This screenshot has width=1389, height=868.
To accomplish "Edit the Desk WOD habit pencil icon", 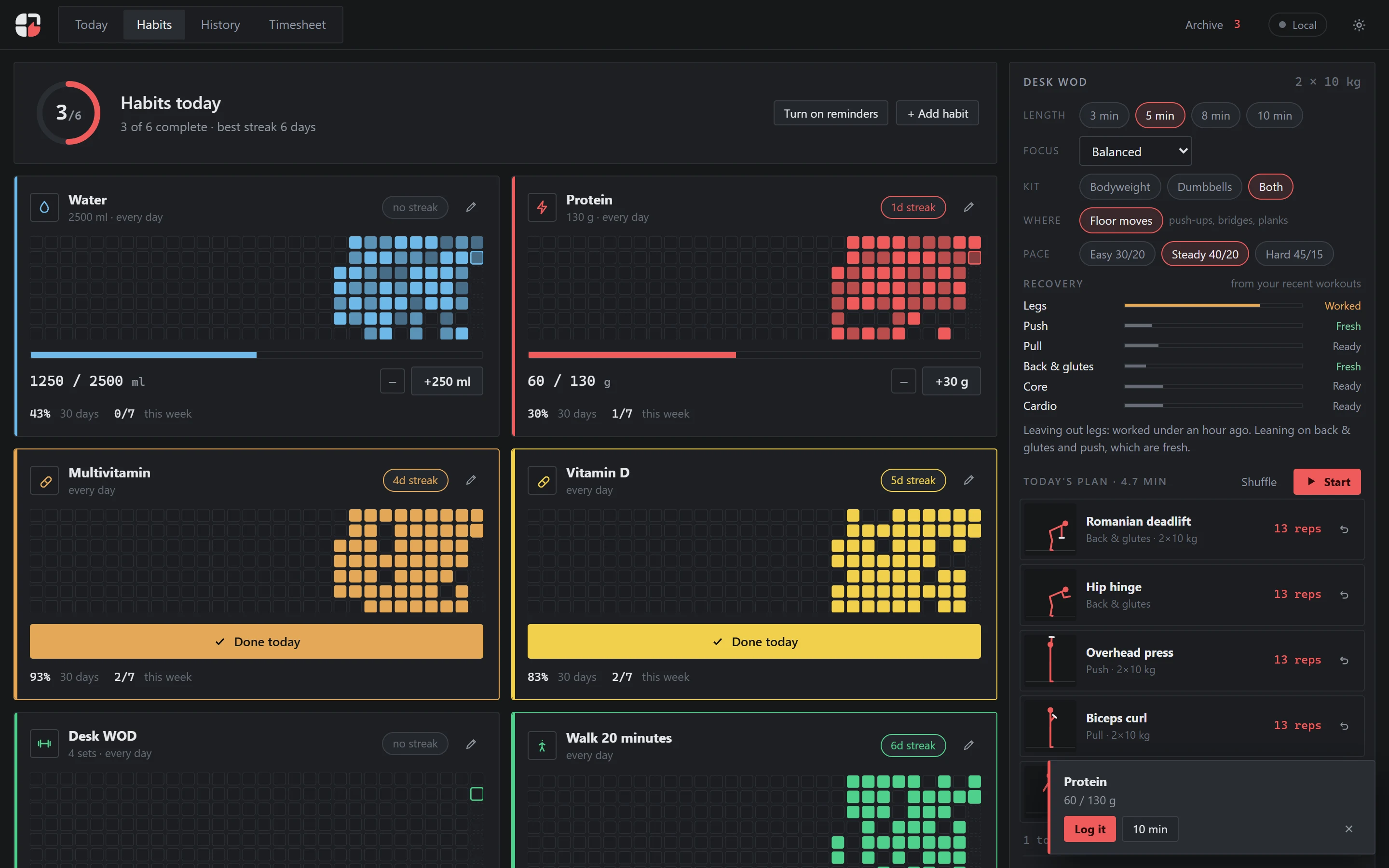I will (471, 744).
